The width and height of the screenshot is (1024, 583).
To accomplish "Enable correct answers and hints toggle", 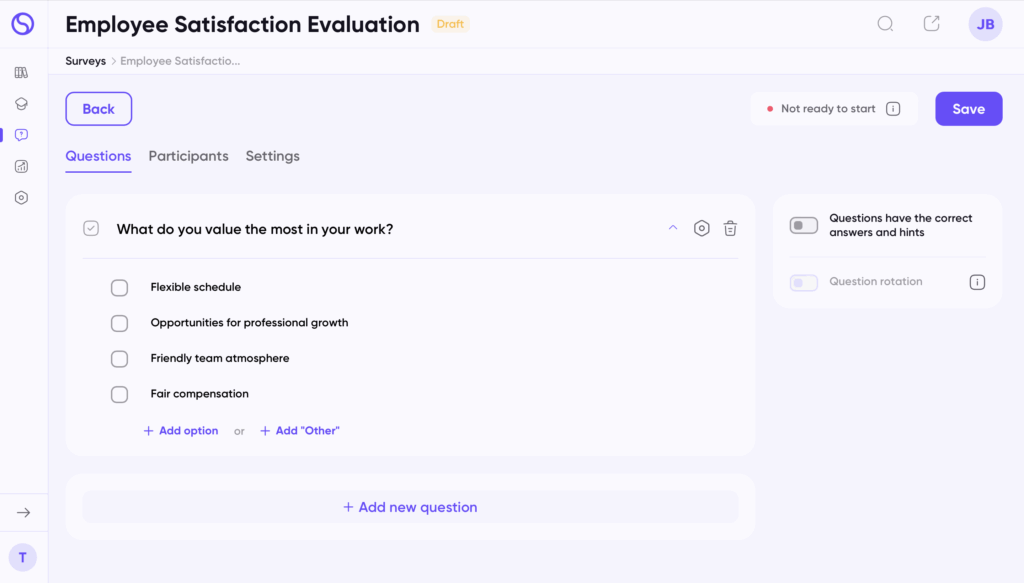I will coord(804,226).
